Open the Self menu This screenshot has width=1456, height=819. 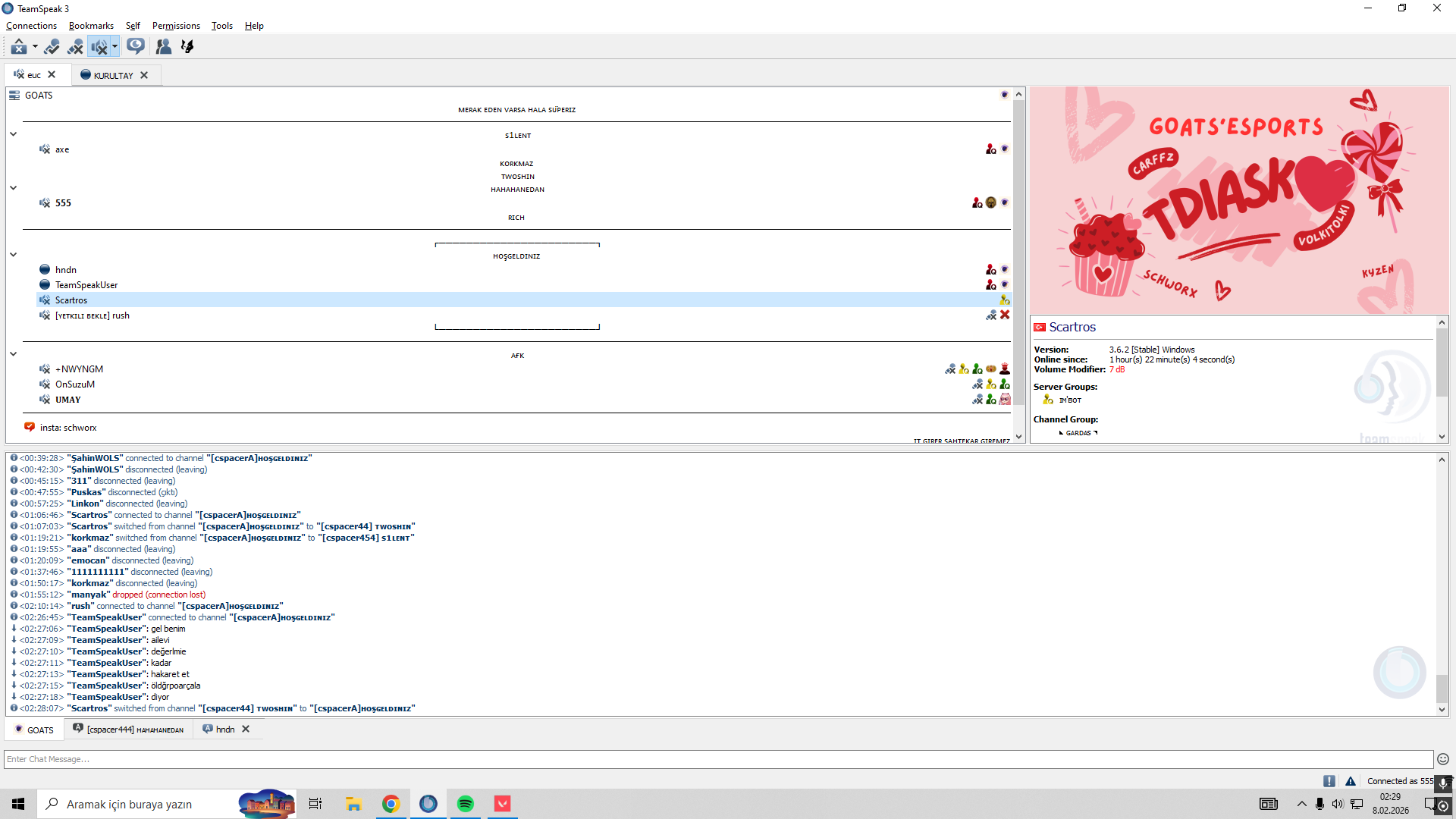133,26
